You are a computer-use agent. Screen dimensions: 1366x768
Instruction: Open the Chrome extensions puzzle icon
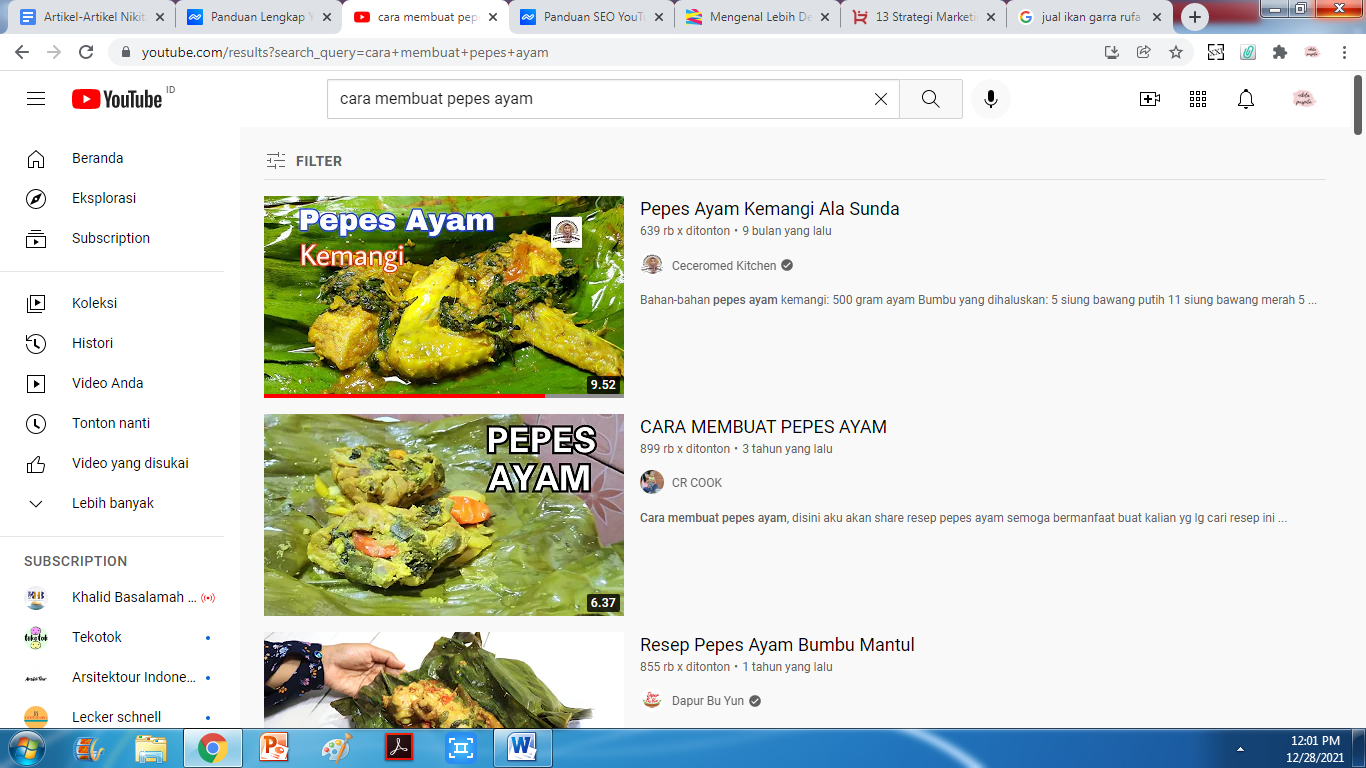(1279, 52)
